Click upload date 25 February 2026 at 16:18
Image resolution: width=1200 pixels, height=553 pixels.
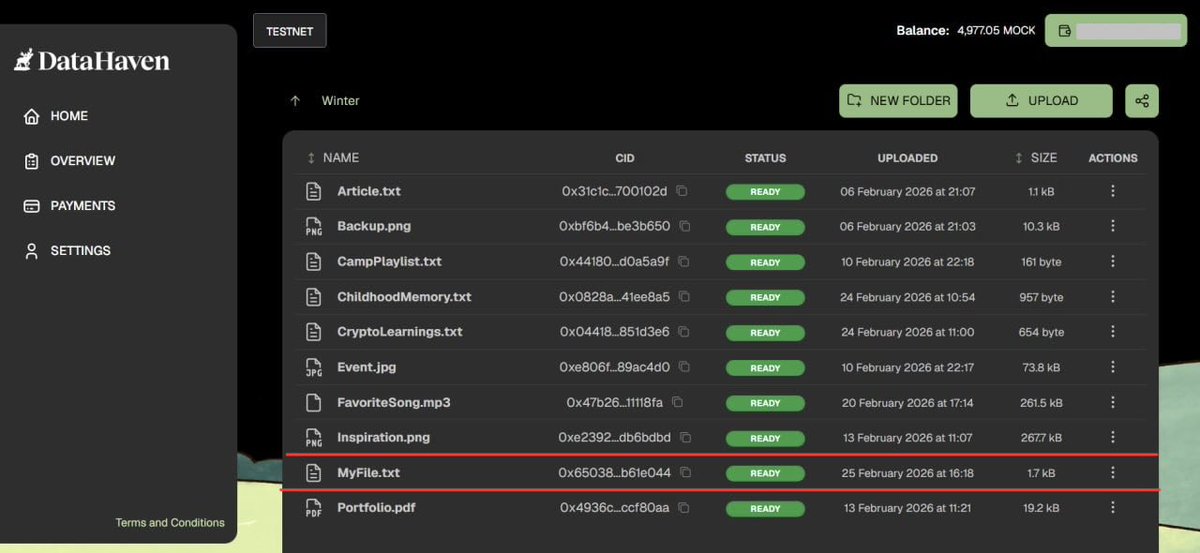coord(907,473)
